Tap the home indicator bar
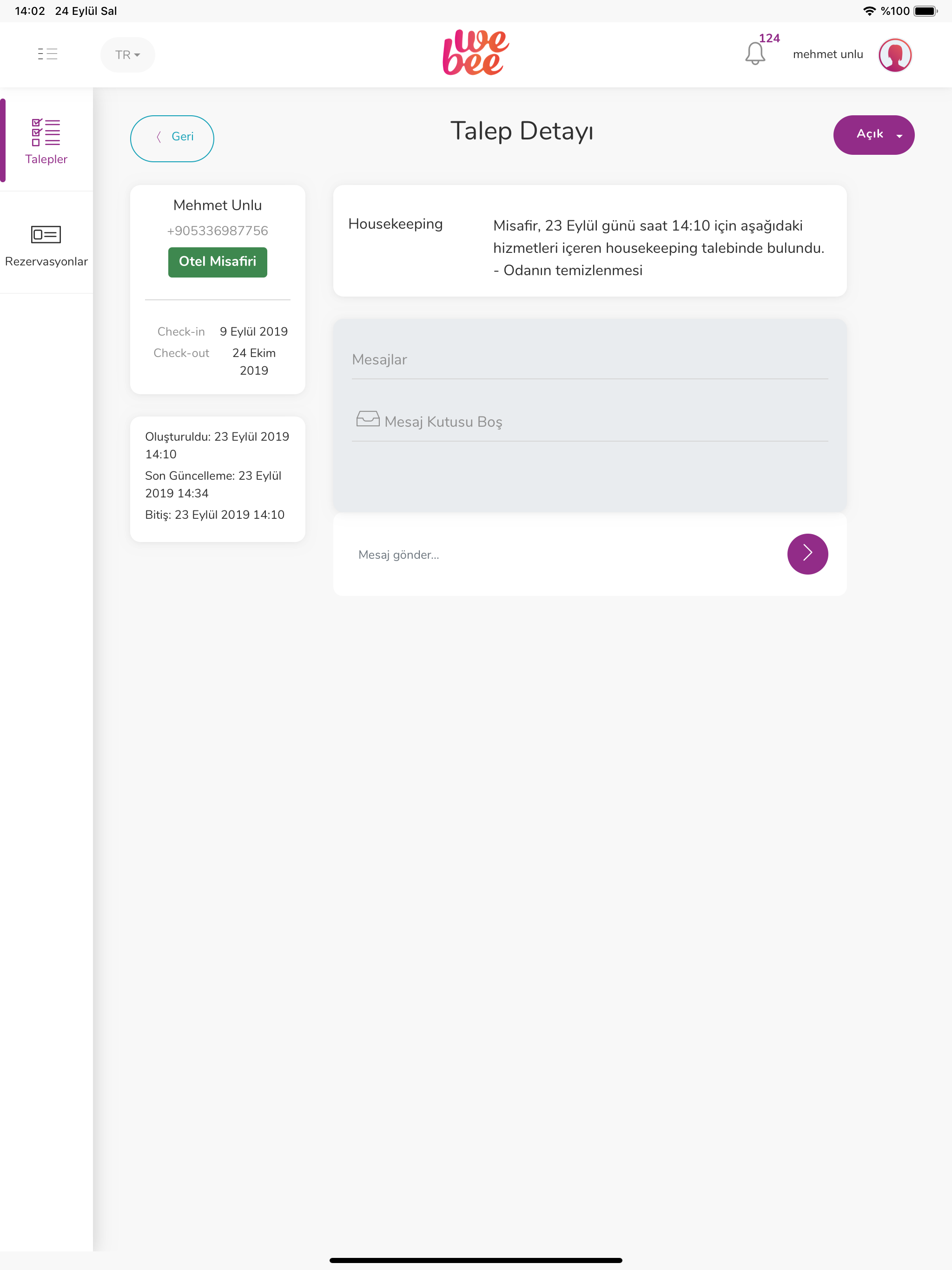Screen dimensions: 952x1270 (476, 1260)
